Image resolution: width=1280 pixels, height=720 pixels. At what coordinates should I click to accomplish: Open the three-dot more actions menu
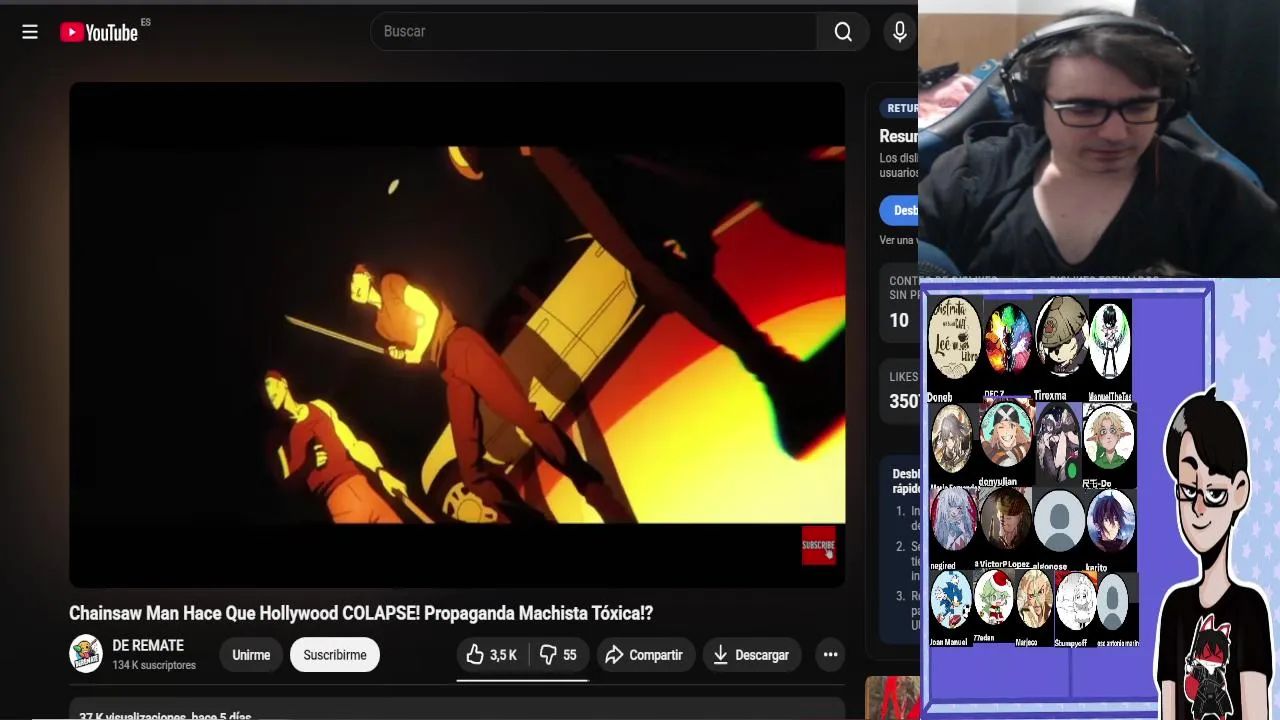point(830,655)
